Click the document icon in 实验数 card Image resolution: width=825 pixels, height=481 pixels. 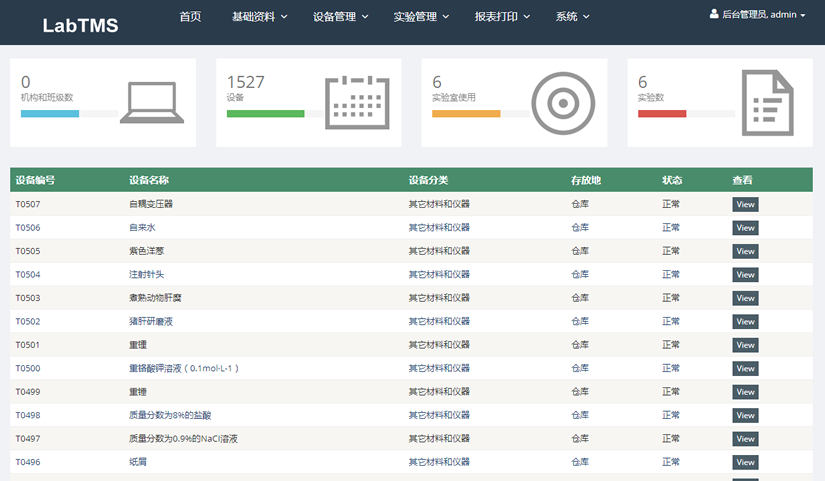(x=768, y=103)
